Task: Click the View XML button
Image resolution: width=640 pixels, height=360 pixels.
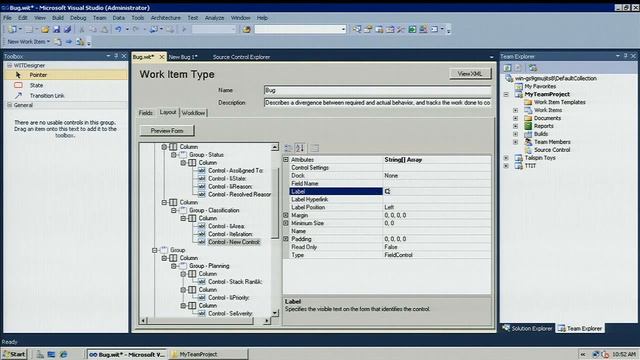Action: coord(470,74)
